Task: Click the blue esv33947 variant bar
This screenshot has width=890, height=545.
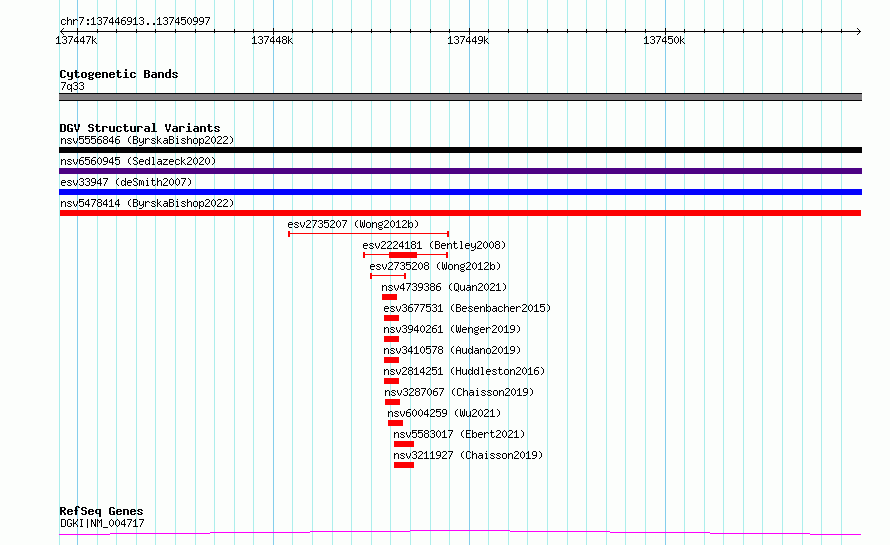Action: click(x=460, y=192)
